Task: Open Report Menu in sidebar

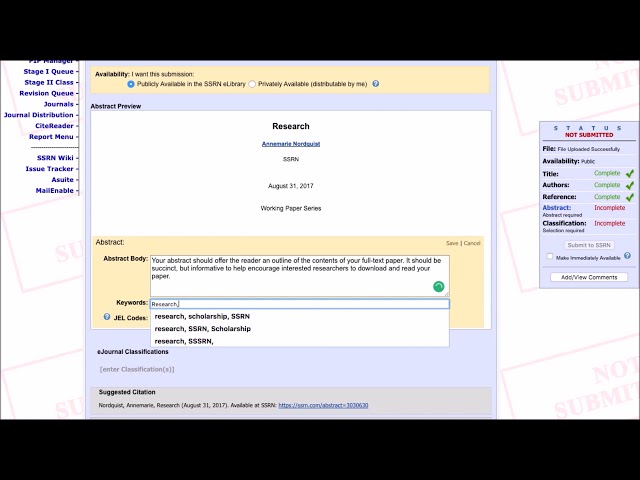Action: tap(51, 137)
